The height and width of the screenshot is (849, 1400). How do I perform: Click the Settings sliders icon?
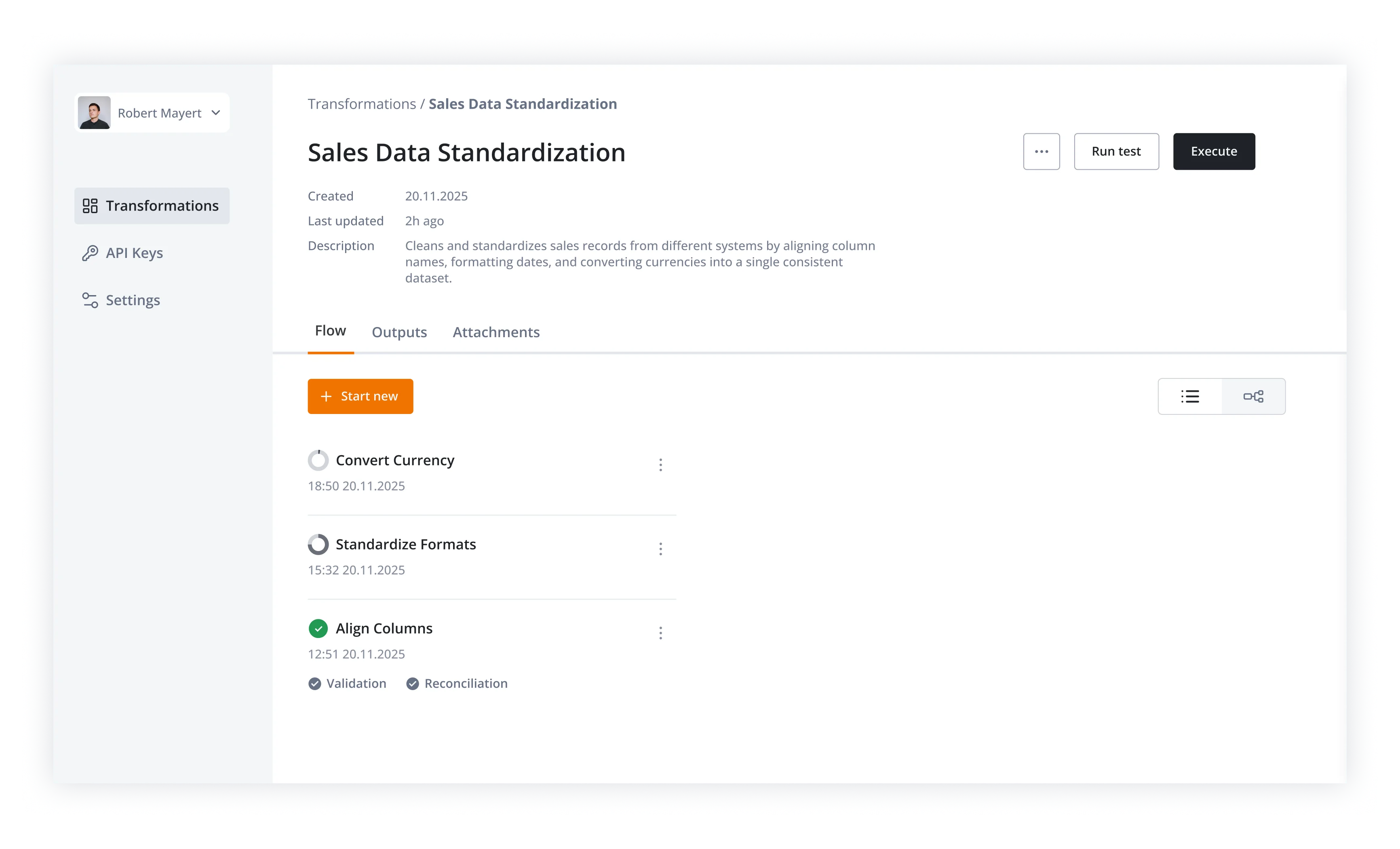point(90,300)
